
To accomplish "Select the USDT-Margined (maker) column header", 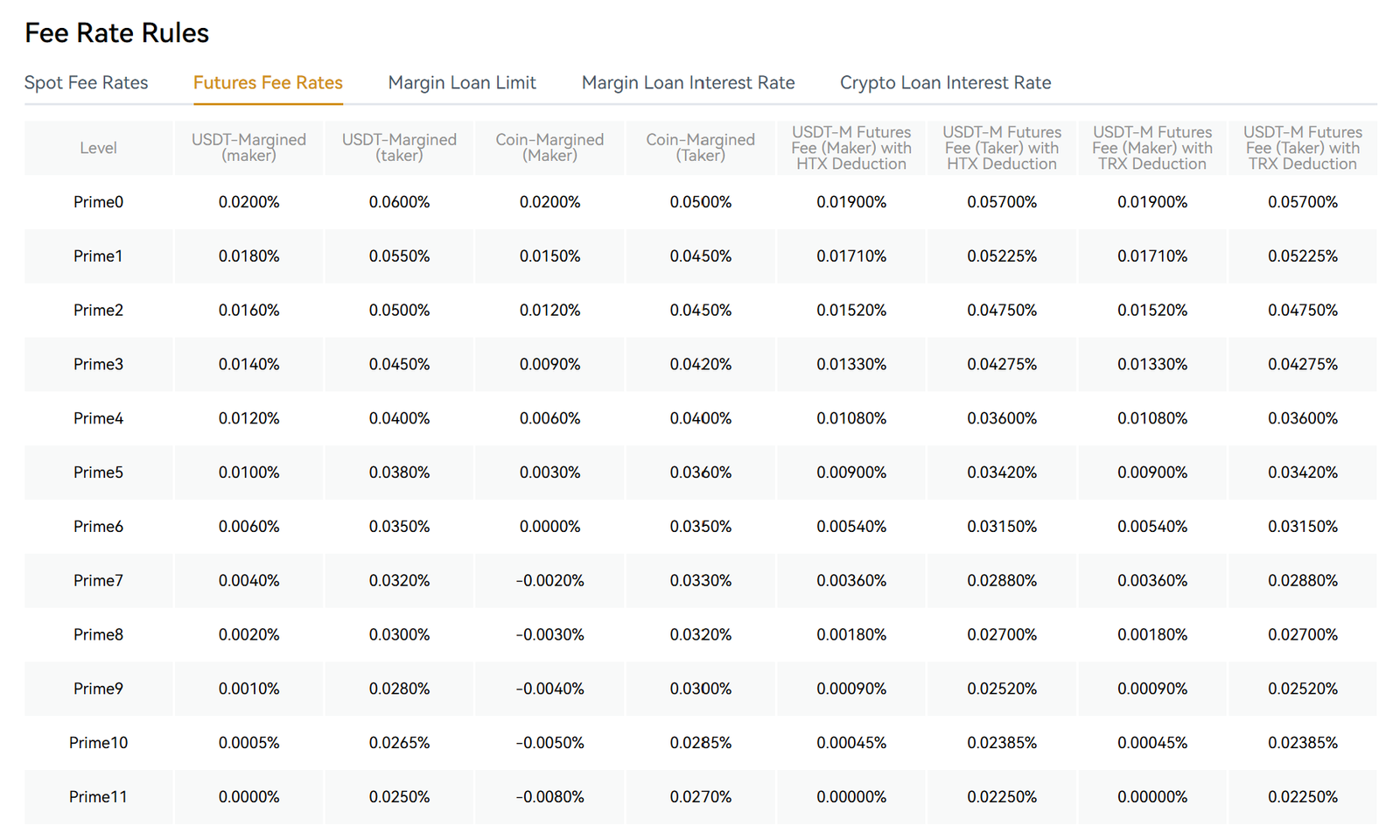I will point(248,148).
